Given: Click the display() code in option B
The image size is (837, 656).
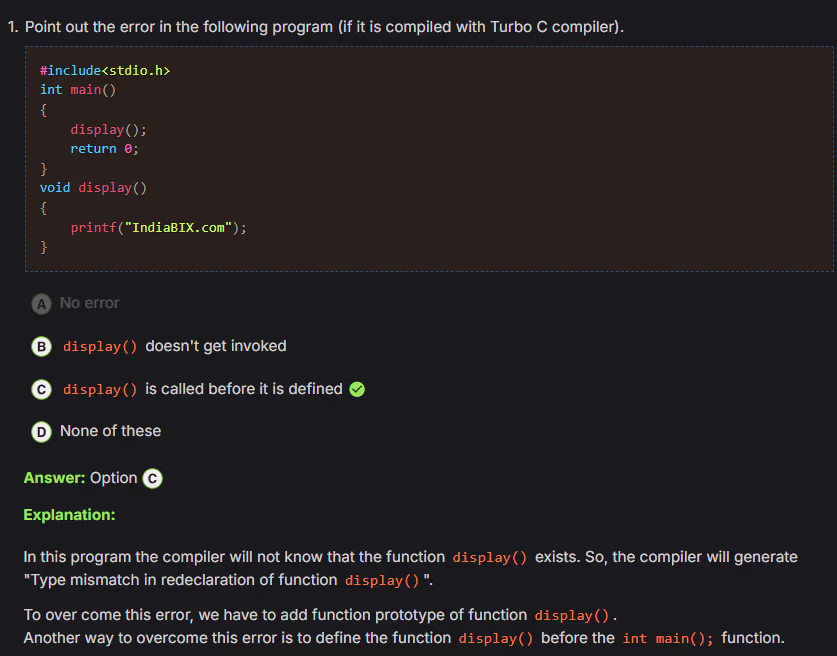Looking at the screenshot, I should point(100,347).
